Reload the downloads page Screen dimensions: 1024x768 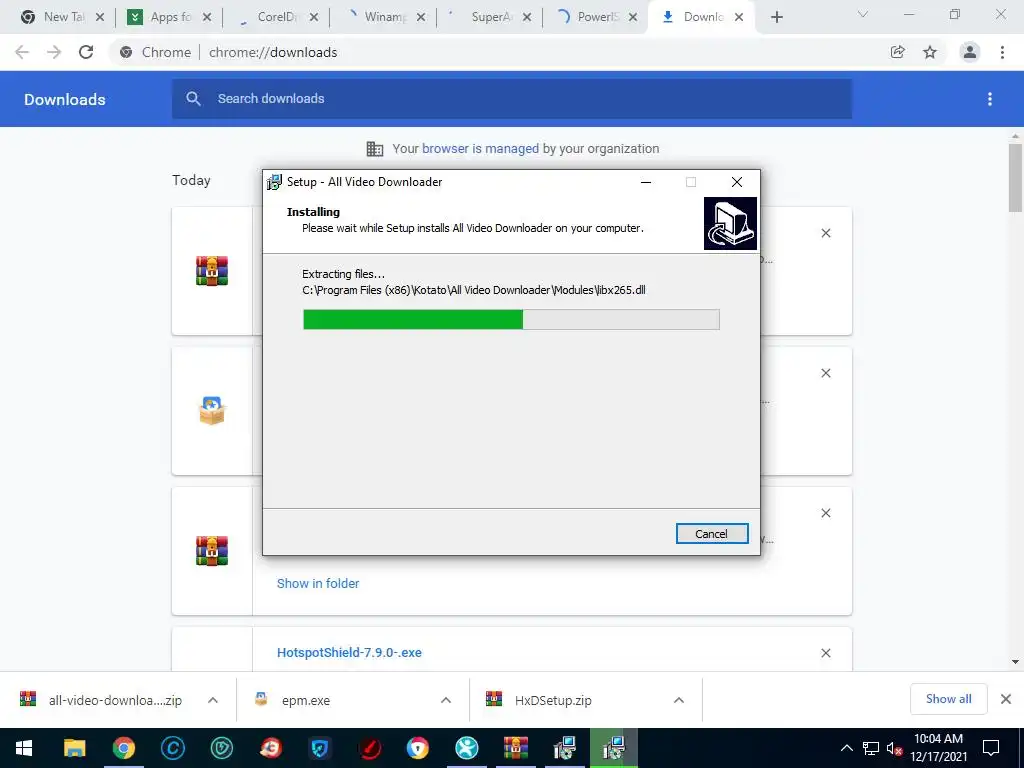[x=86, y=52]
